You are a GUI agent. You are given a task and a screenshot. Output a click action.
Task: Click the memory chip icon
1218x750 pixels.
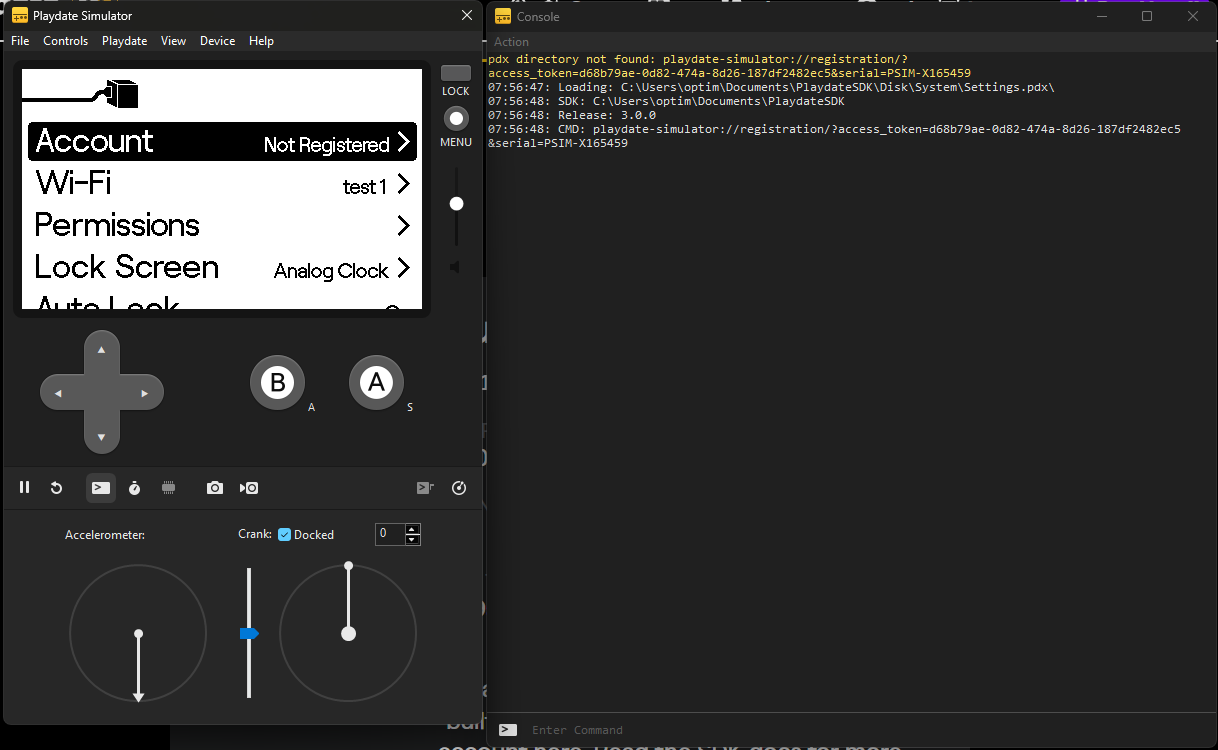168,488
